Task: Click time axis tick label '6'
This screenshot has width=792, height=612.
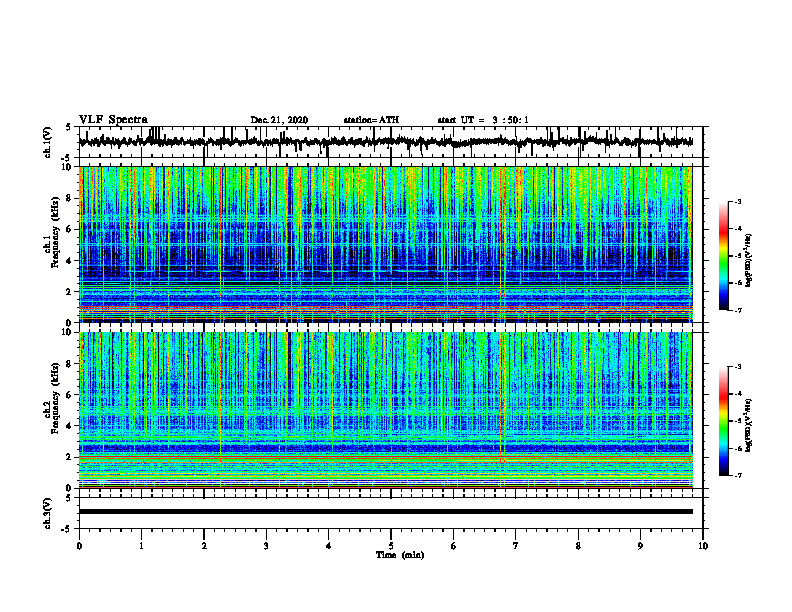Action: (x=454, y=546)
